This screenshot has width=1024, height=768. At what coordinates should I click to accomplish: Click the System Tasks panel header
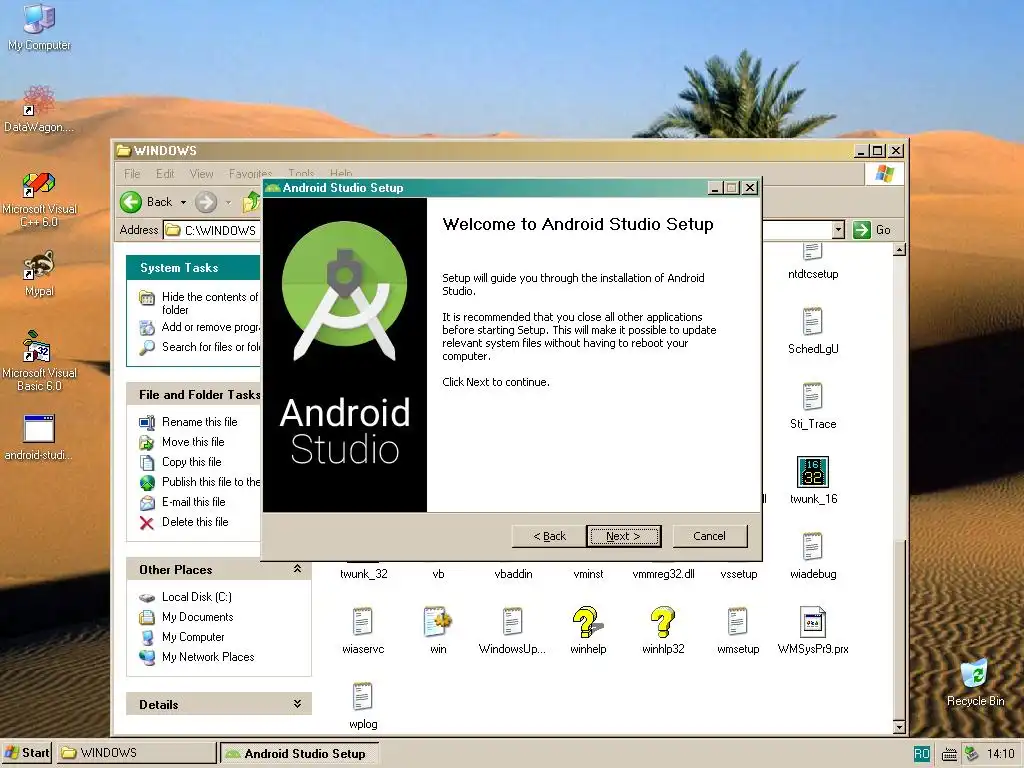pos(193,268)
